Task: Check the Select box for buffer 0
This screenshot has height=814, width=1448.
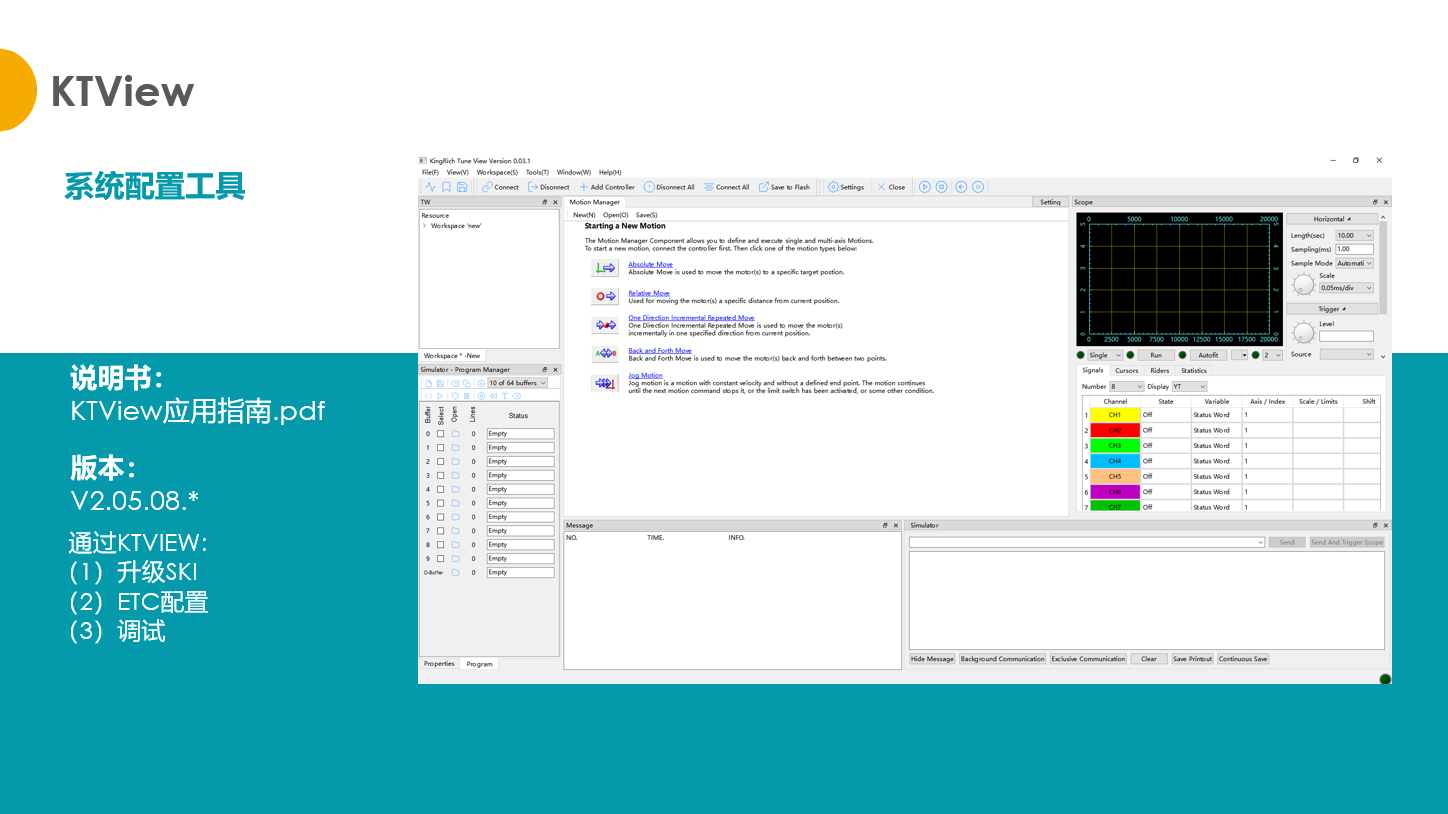Action: (440, 434)
